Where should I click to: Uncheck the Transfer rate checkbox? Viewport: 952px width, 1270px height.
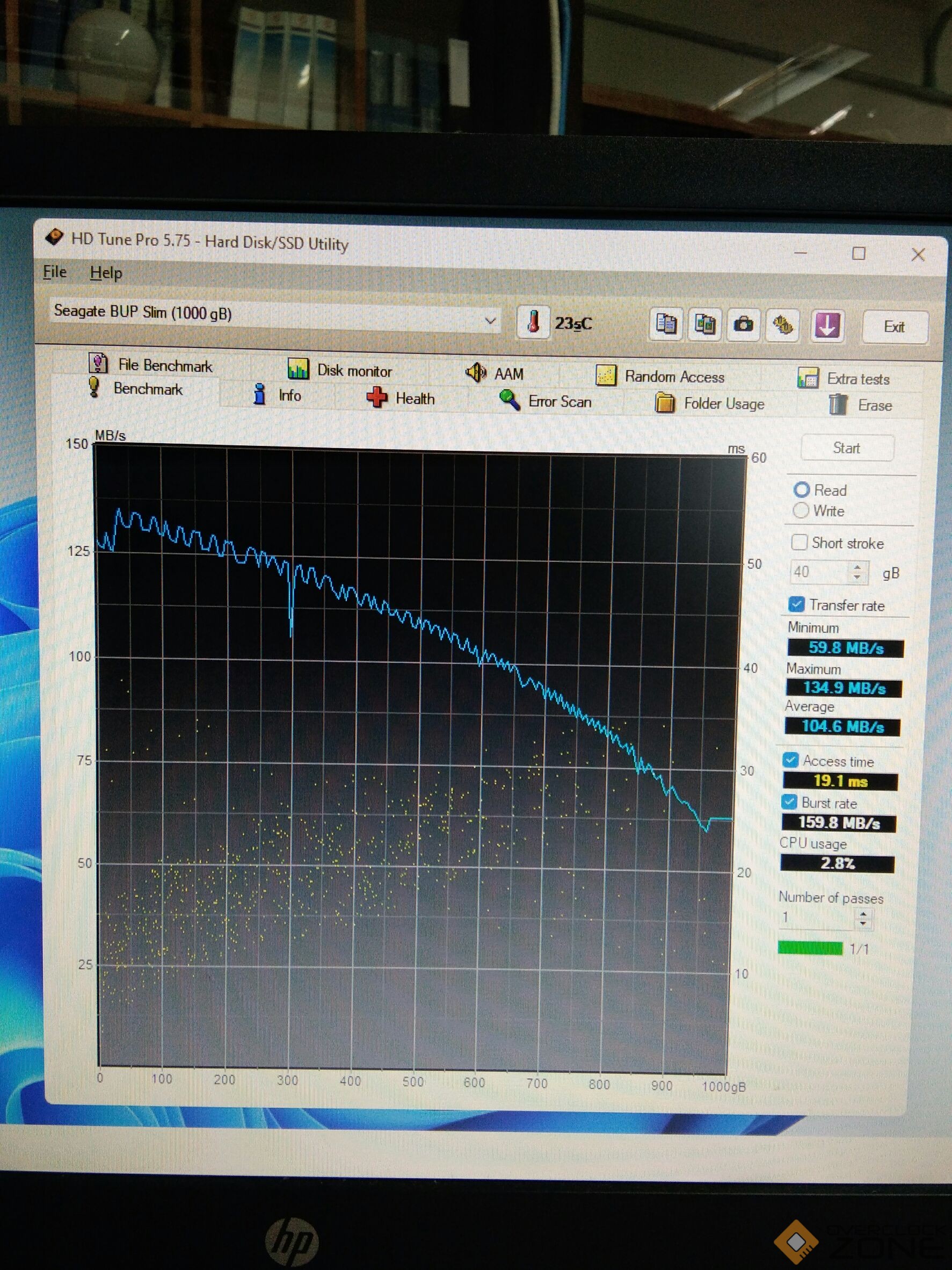coord(796,604)
